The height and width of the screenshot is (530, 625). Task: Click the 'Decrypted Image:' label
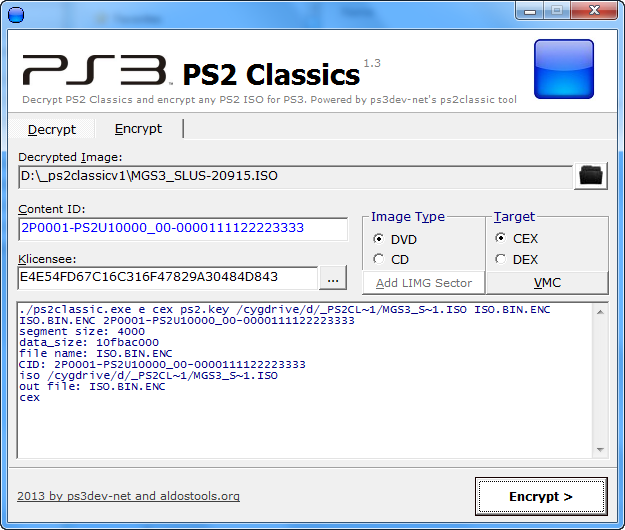(x=70, y=157)
